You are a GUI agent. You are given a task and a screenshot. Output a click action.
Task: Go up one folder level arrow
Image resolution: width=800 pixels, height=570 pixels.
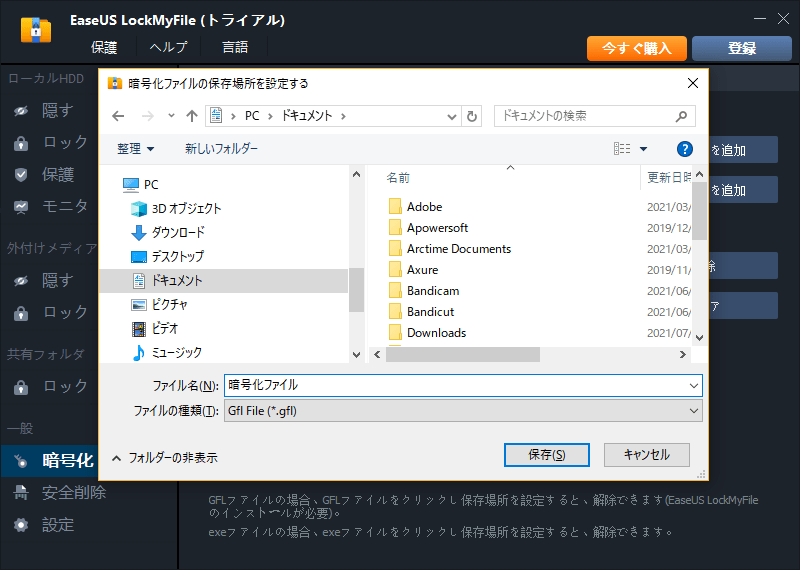point(192,116)
